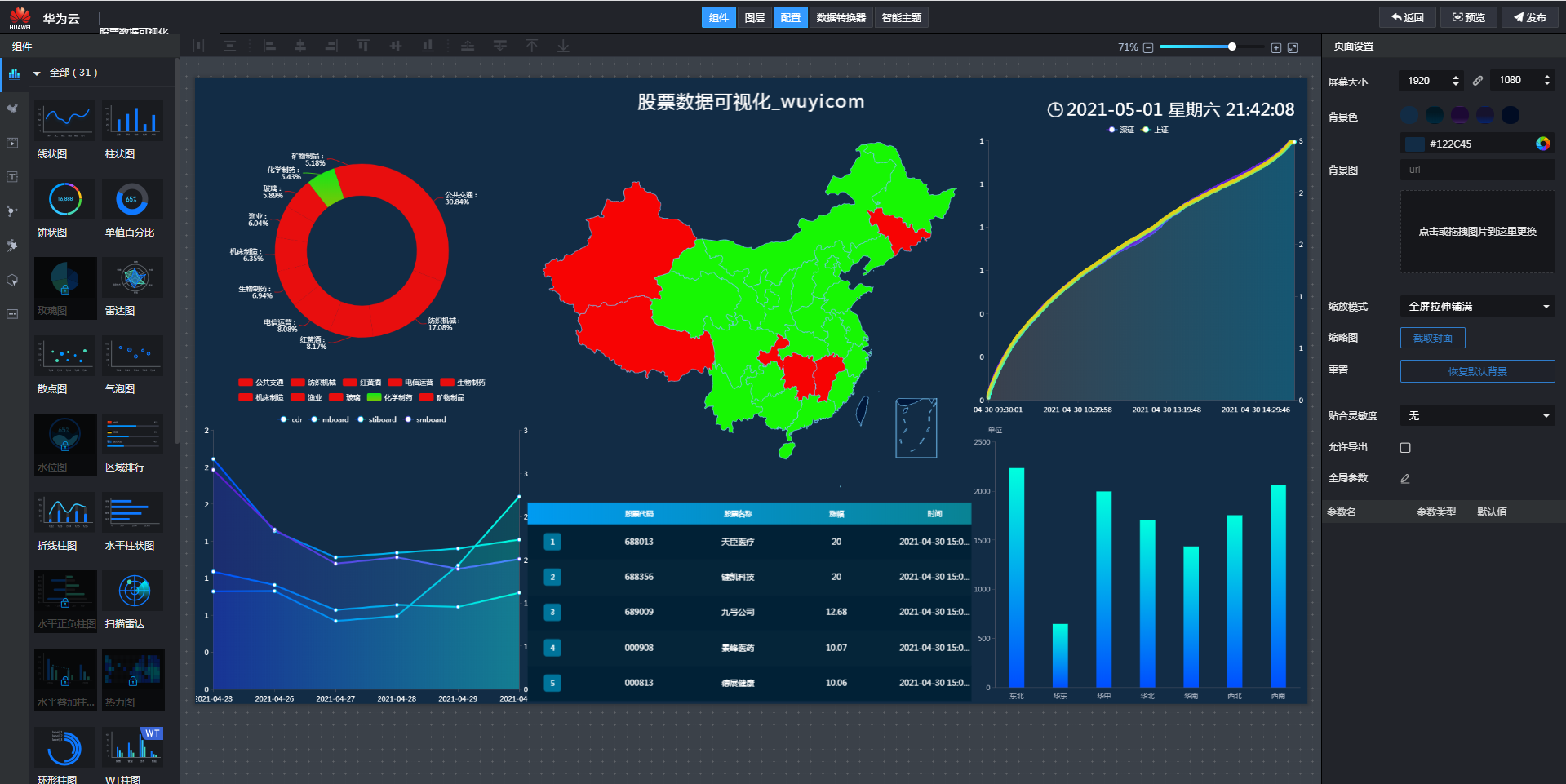The height and width of the screenshot is (784, 1566).
Task: Click the width-height link lock icon
Action: [1478, 81]
